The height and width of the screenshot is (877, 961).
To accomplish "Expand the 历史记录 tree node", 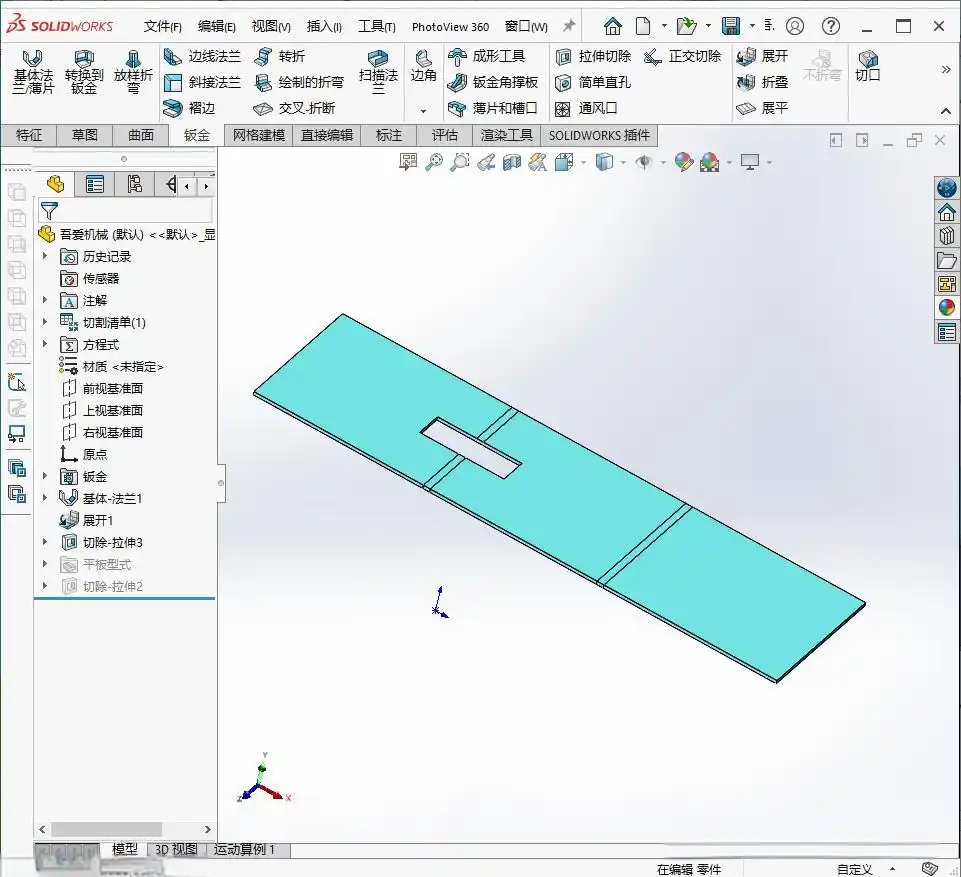I will click(45, 256).
